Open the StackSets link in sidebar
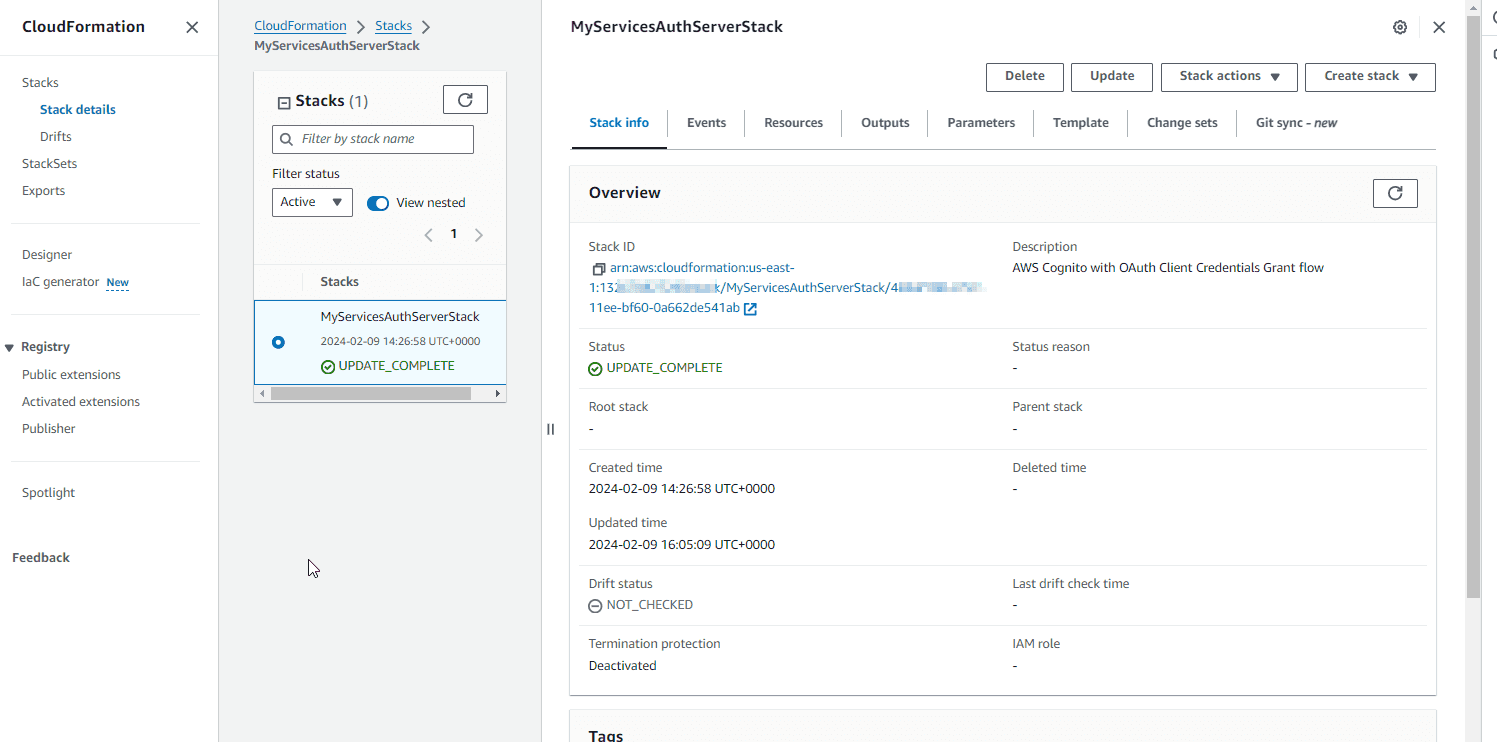1497x742 pixels. [49, 164]
